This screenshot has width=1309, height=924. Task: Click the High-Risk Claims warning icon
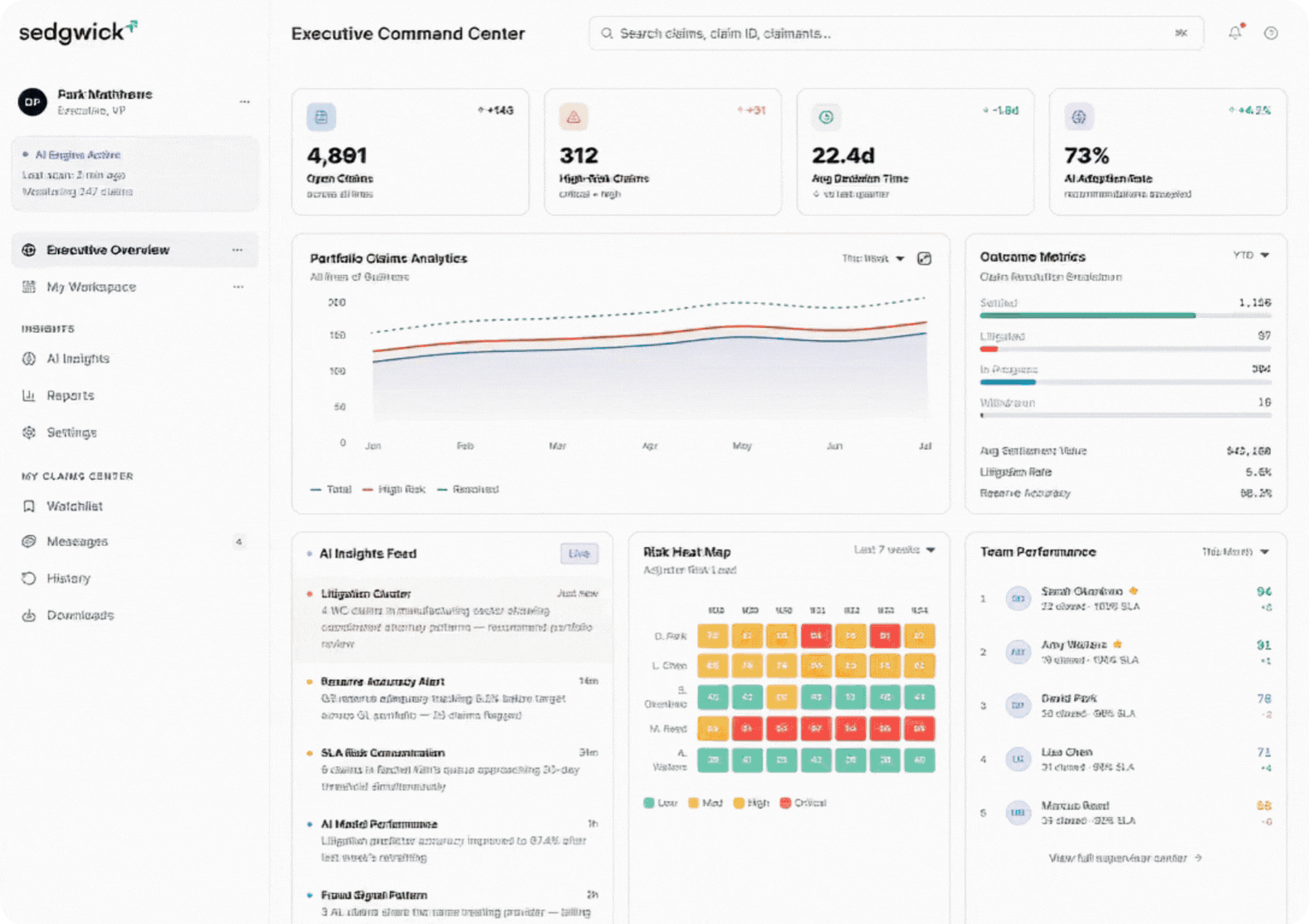click(574, 117)
